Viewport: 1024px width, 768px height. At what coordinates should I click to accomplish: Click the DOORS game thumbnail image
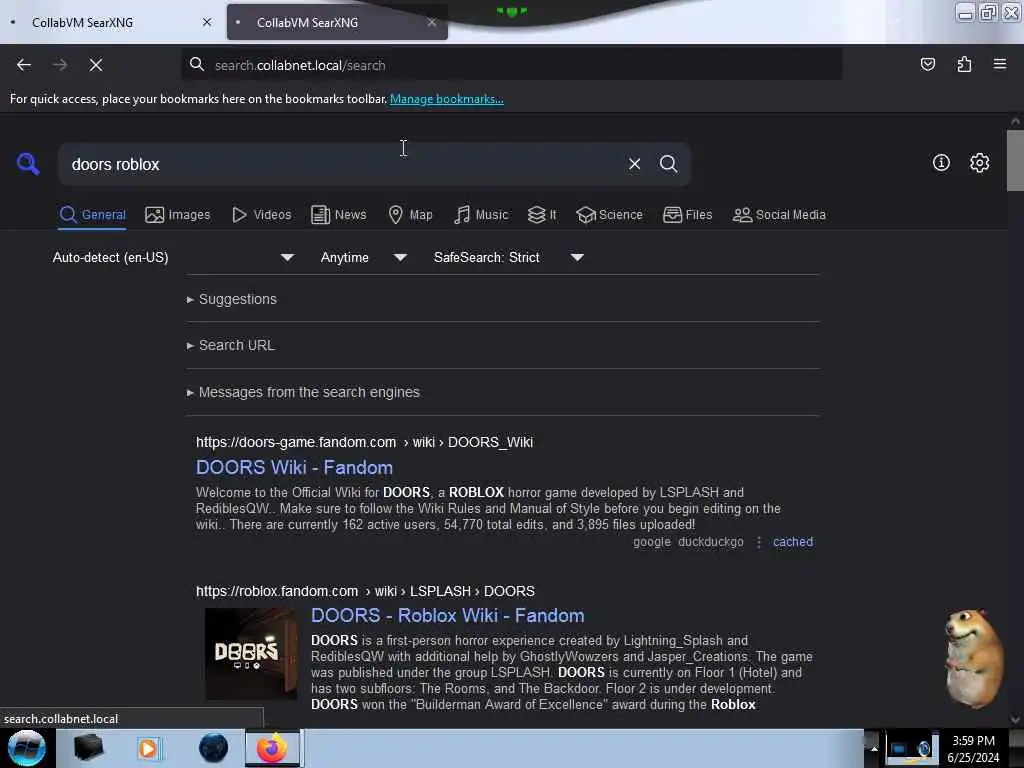[x=251, y=654]
